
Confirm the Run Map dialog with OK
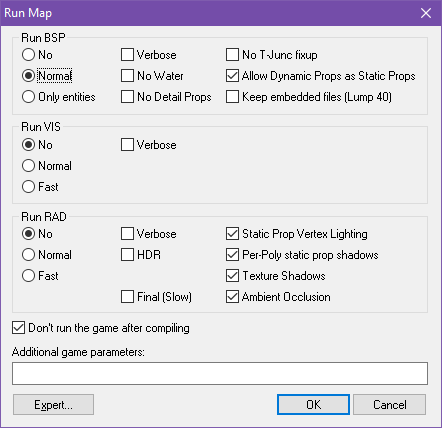[x=313, y=405]
